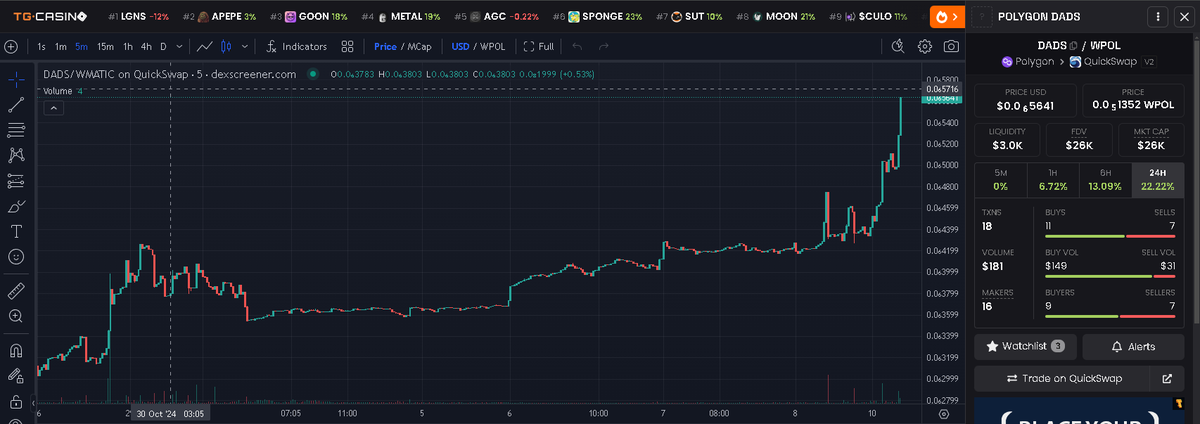
Task: Select the candlestick chart style
Action: click(227, 46)
